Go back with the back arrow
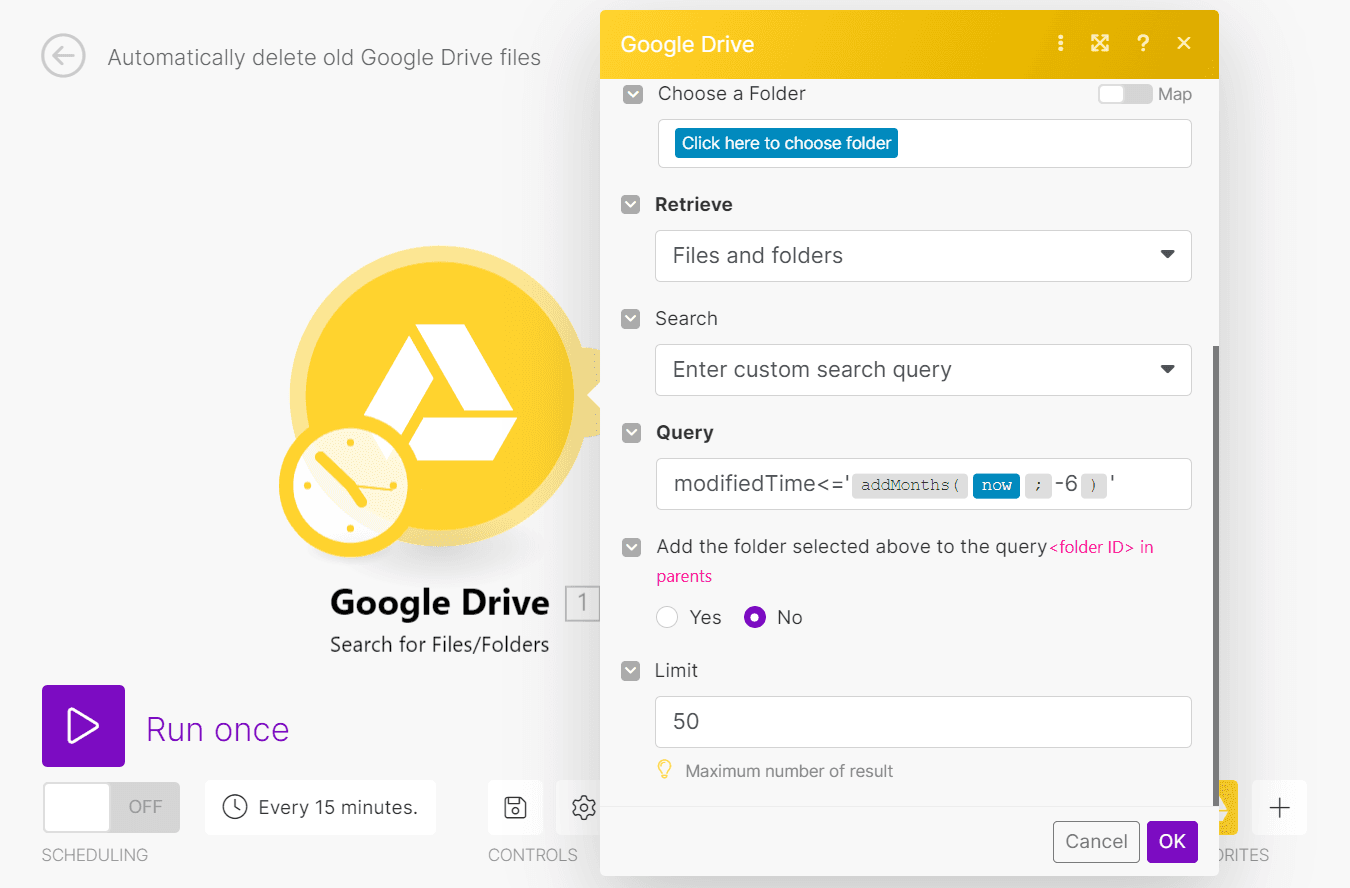The image size is (1350, 888). click(x=63, y=56)
